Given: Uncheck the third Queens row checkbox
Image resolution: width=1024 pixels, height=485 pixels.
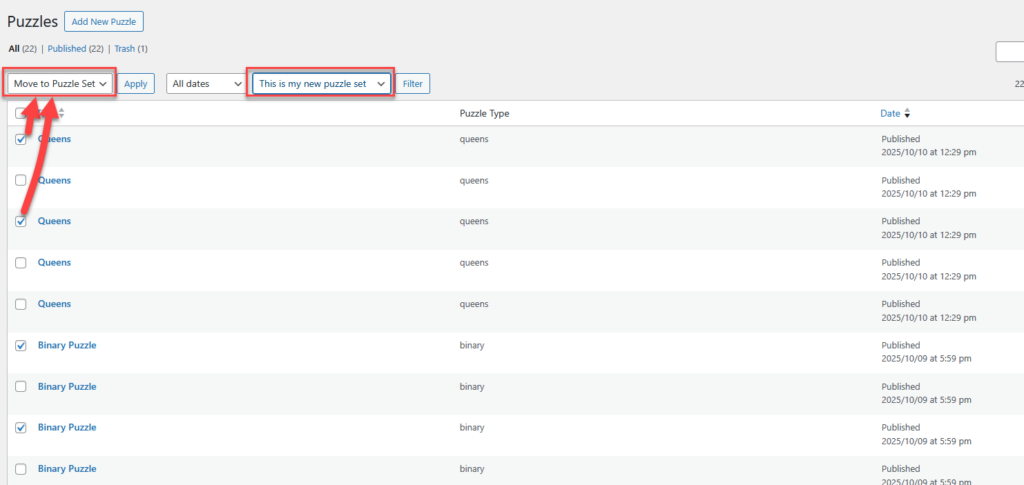Looking at the screenshot, I should (x=21, y=221).
